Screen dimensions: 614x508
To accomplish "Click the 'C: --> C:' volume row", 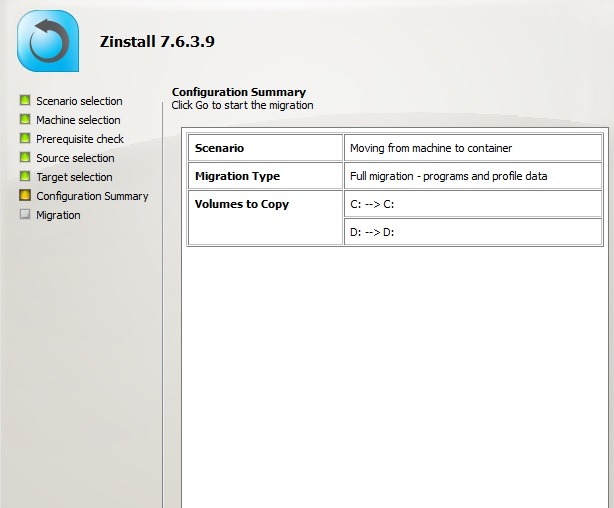I will pyautogui.click(x=473, y=204).
